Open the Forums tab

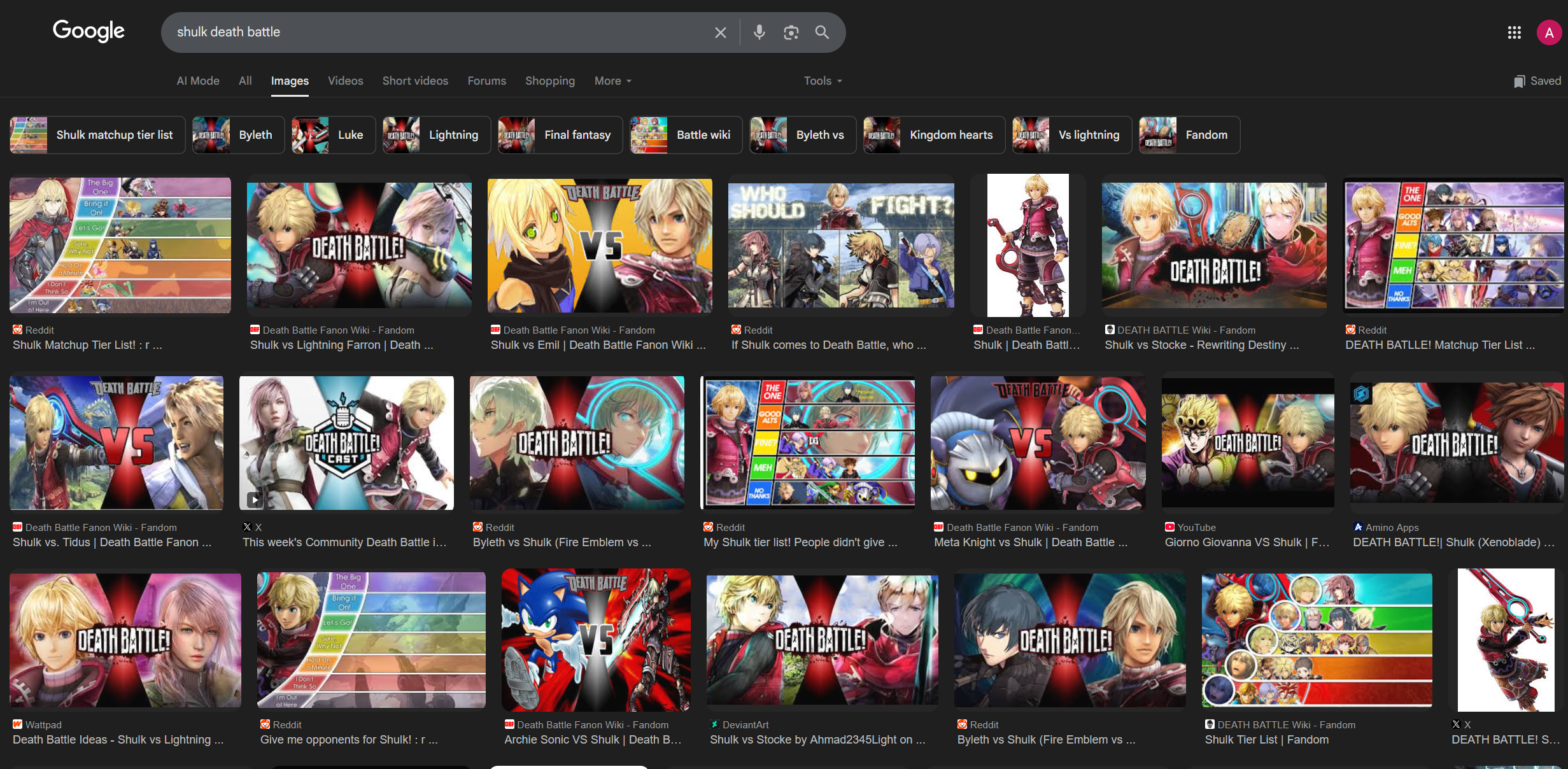click(x=486, y=81)
